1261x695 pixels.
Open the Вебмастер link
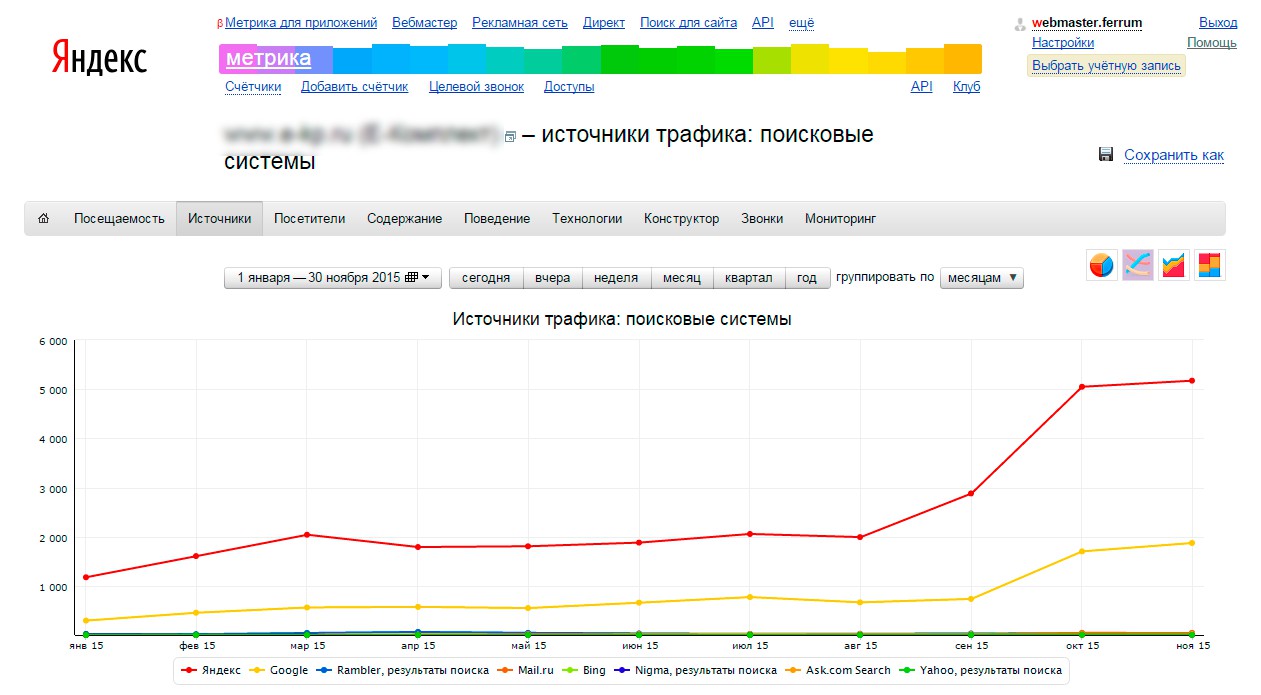425,22
